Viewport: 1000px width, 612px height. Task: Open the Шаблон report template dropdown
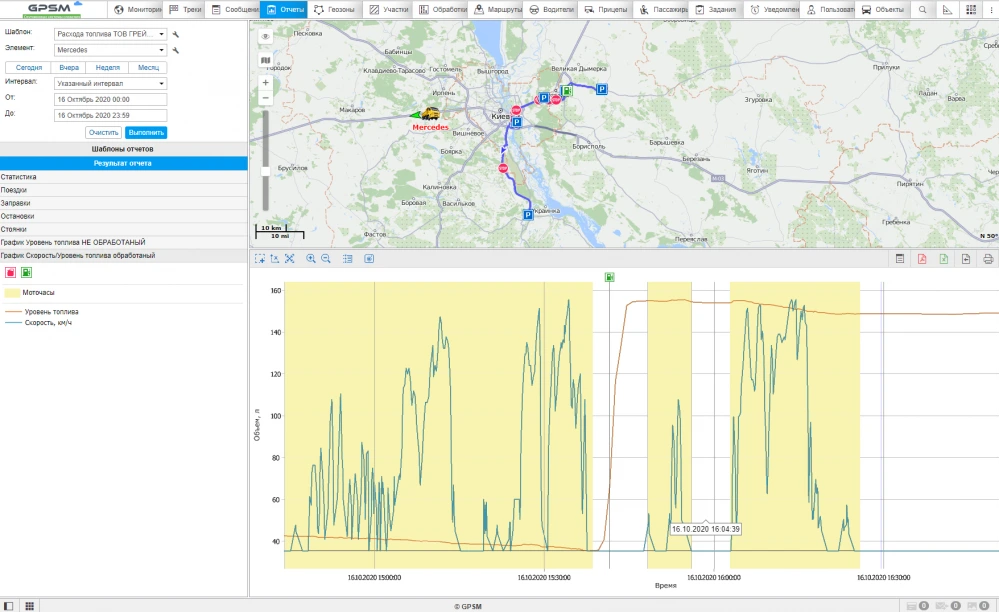(110, 33)
